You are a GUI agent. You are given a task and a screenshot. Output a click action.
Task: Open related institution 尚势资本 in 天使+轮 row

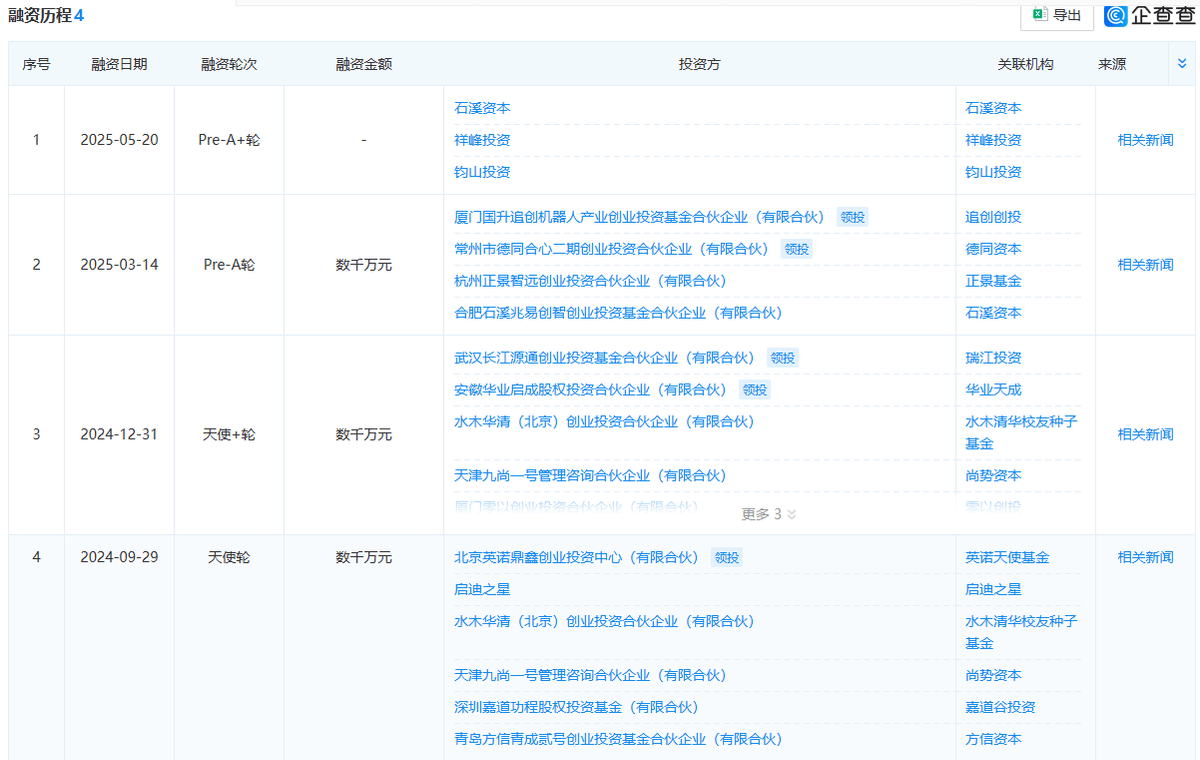click(993, 475)
